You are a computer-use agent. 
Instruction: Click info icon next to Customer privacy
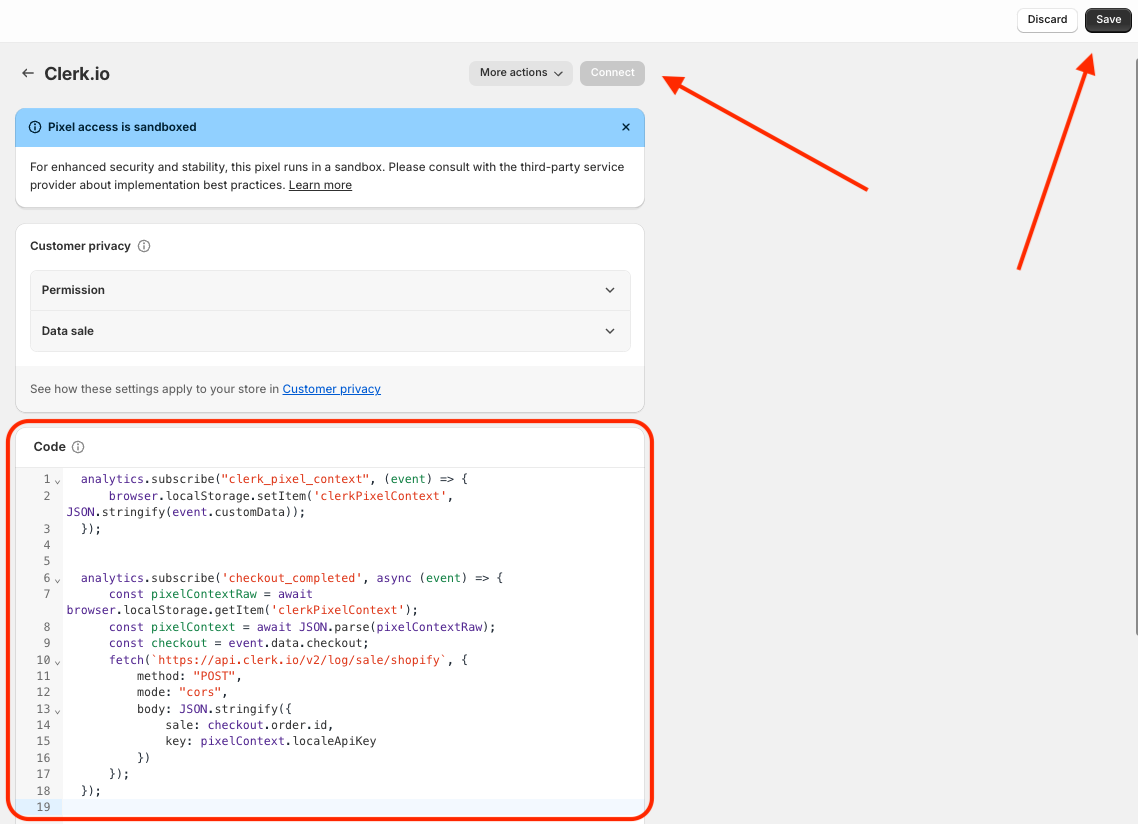pyautogui.click(x=144, y=246)
